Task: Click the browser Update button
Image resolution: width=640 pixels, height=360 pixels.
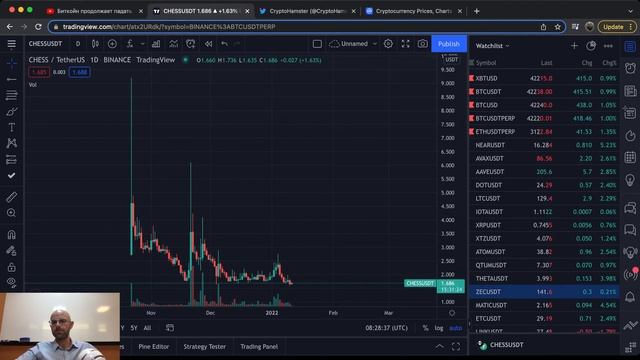Action: pyautogui.click(x=617, y=27)
